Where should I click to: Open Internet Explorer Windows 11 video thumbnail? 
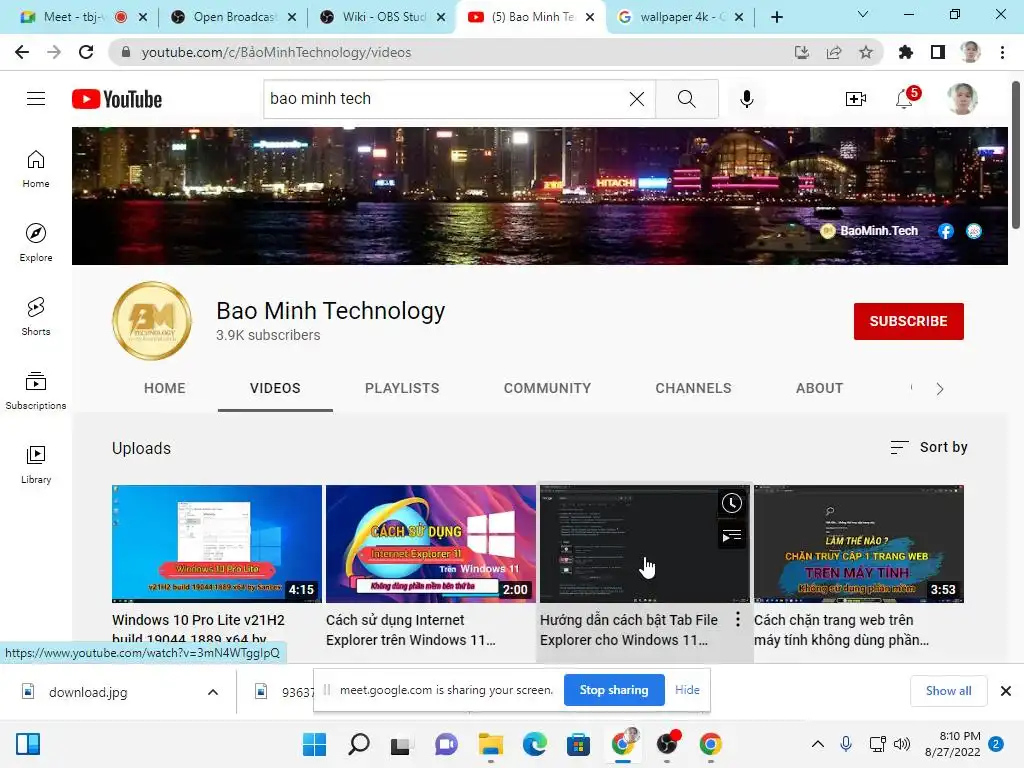click(431, 543)
